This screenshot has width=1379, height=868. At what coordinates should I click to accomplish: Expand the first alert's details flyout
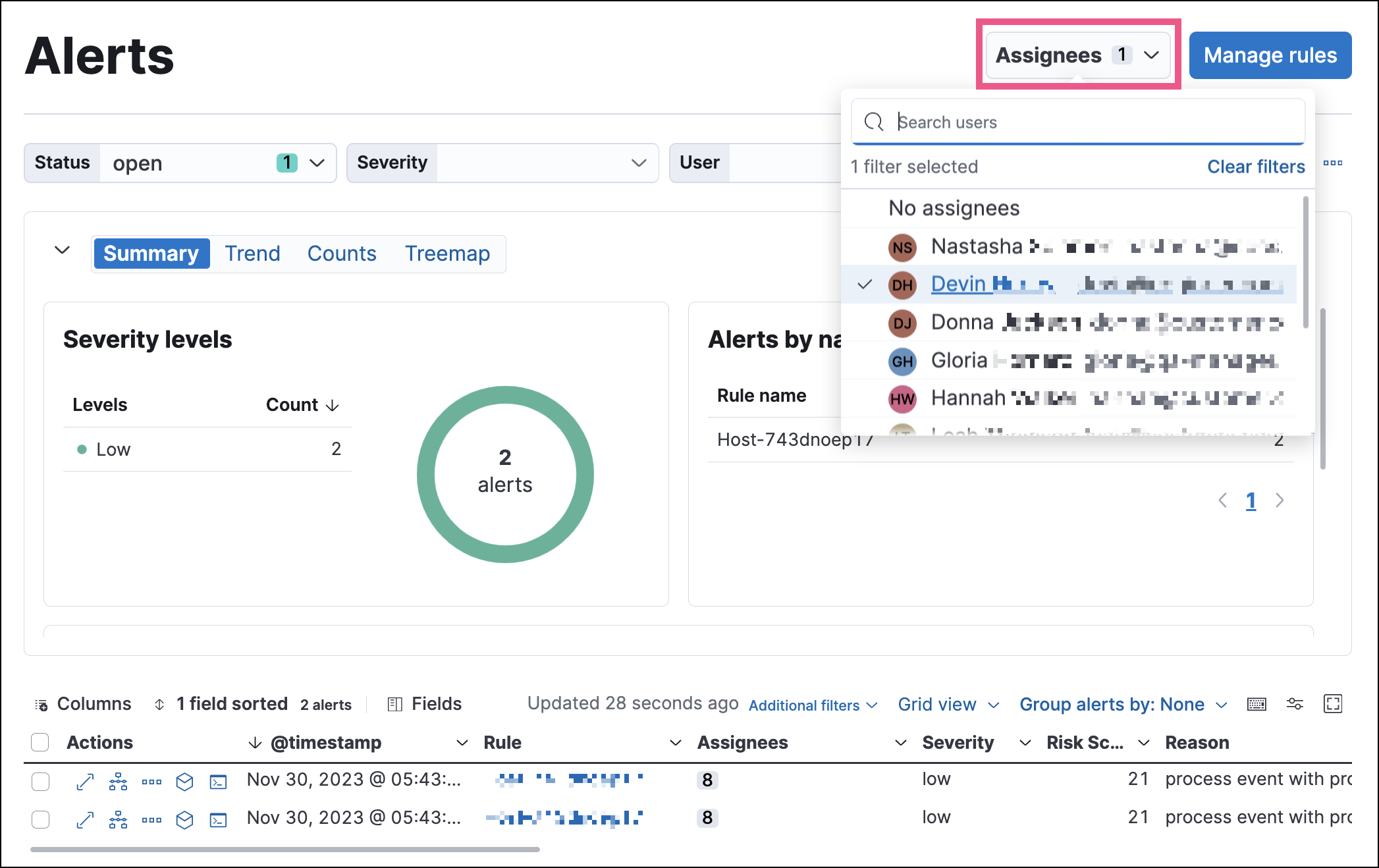click(x=85, y=781)
